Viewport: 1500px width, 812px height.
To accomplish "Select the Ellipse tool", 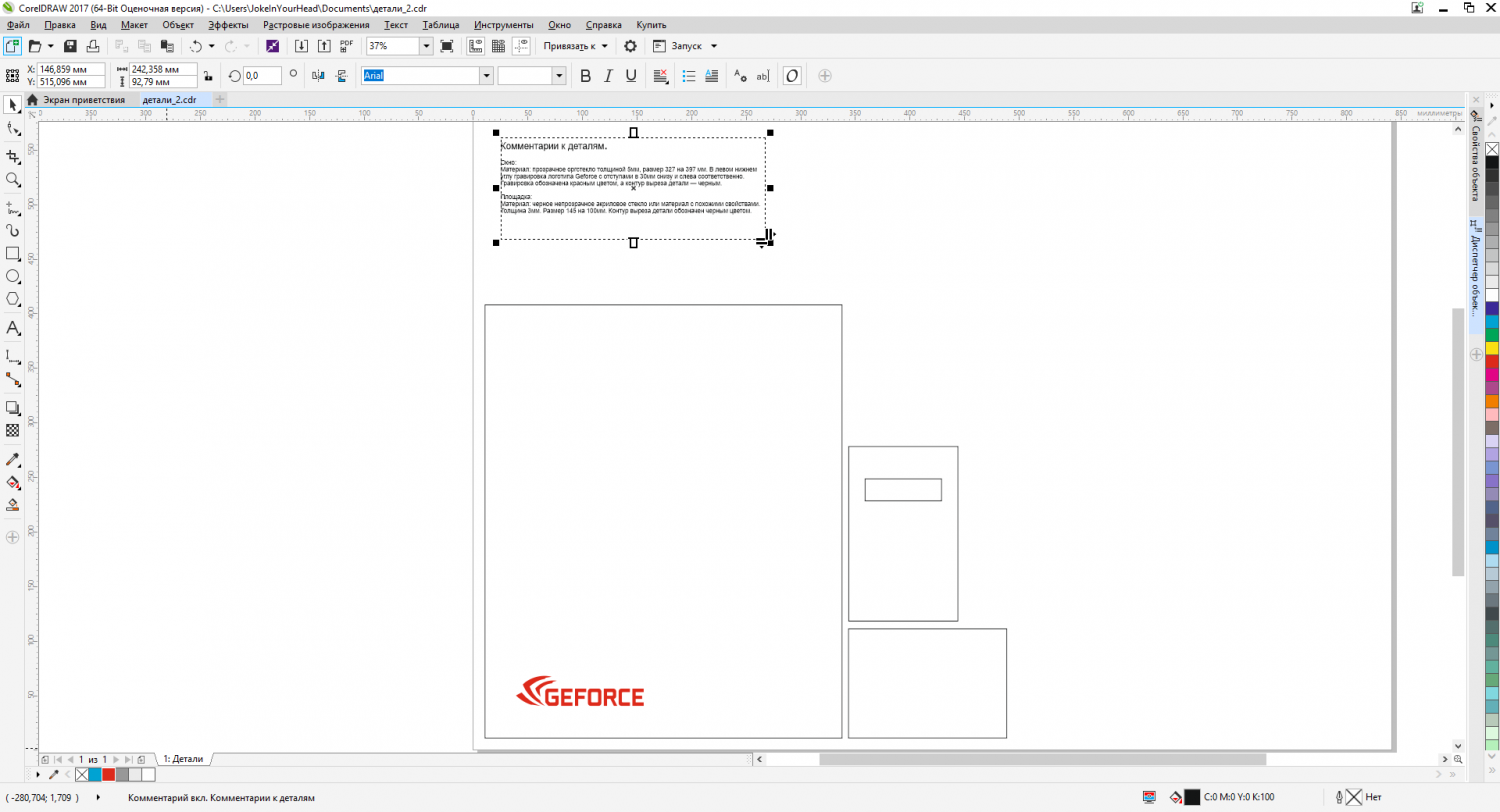I will click(13, 276).
